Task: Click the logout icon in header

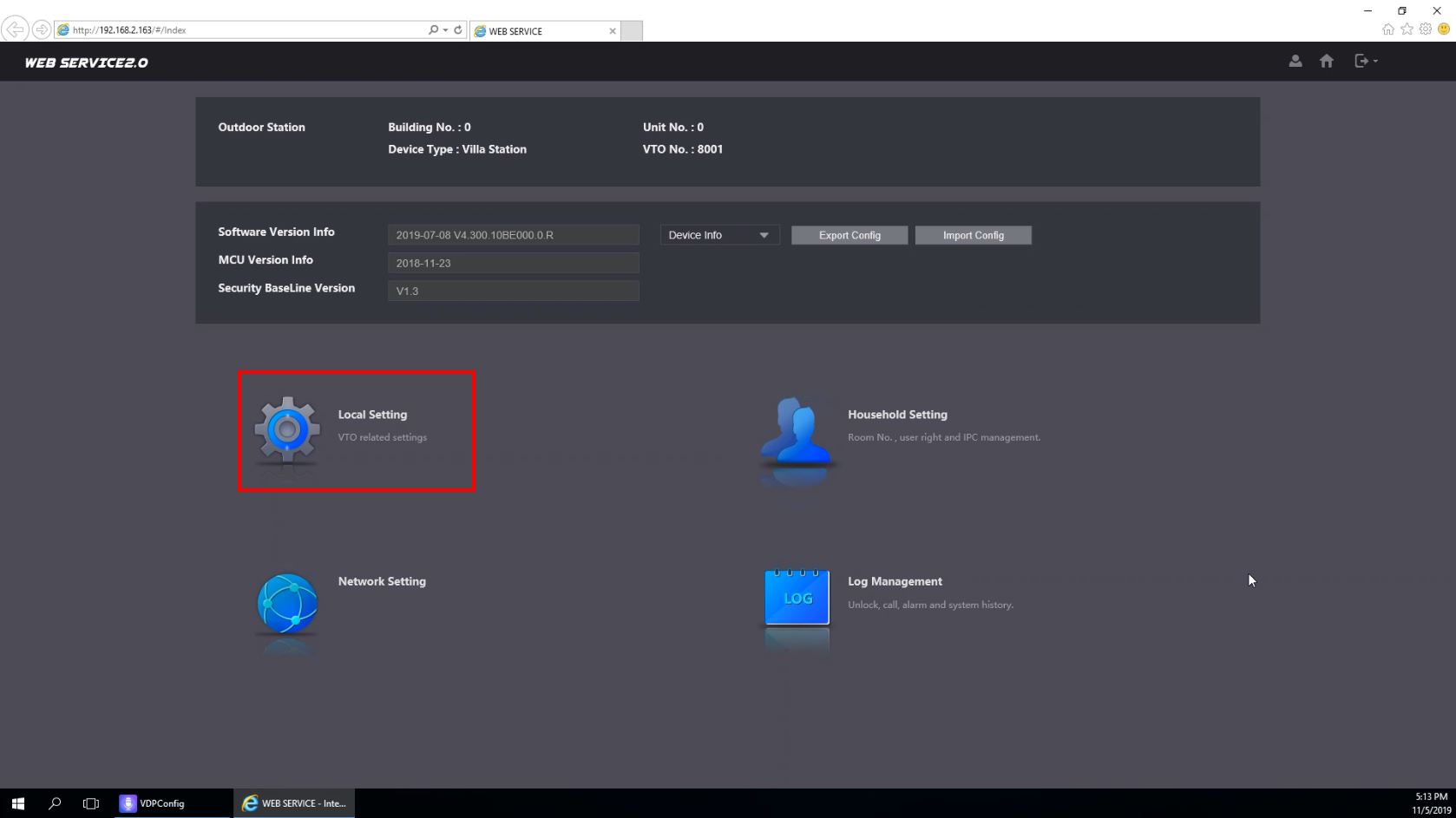Action: (x=1361, y=61)
